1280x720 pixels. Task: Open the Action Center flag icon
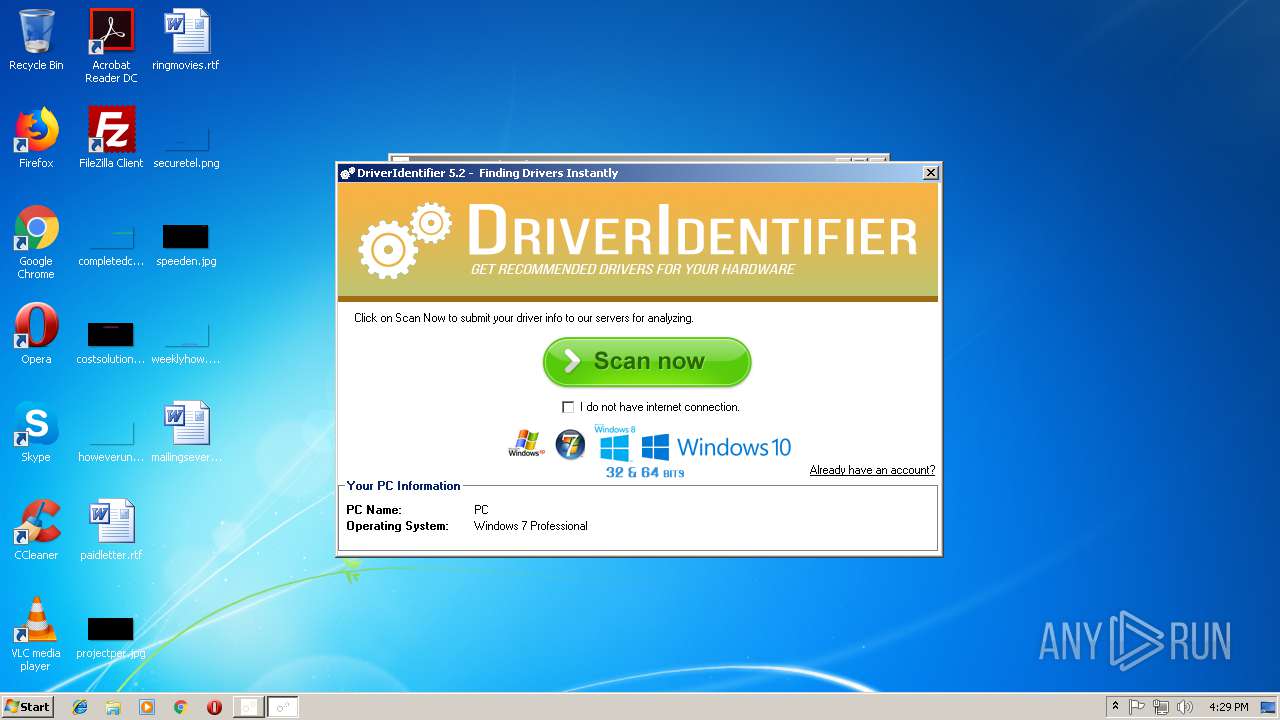pyautogui.click(x=1137, y=706)
